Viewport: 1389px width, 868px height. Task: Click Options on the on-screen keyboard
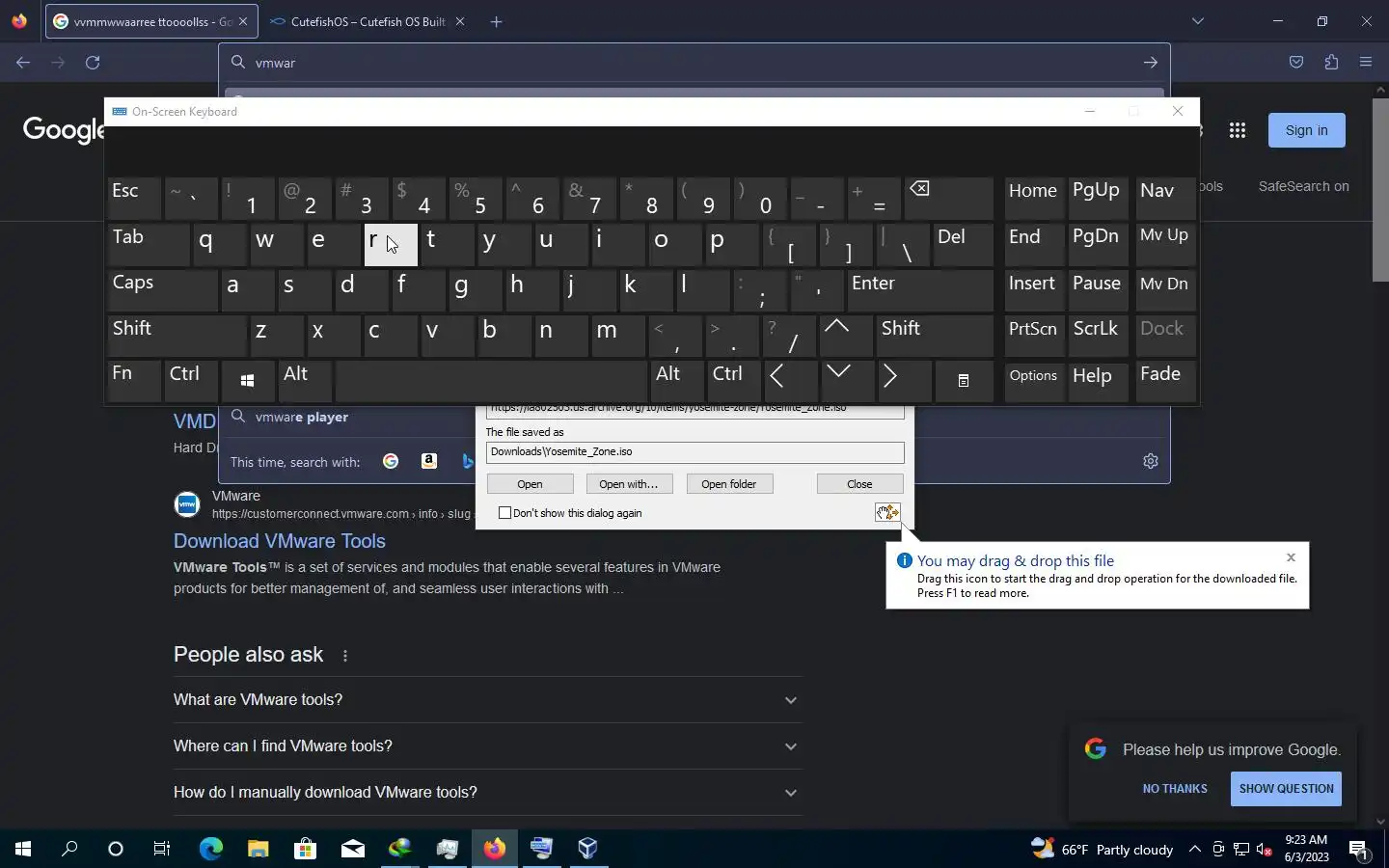[1033, 380]
